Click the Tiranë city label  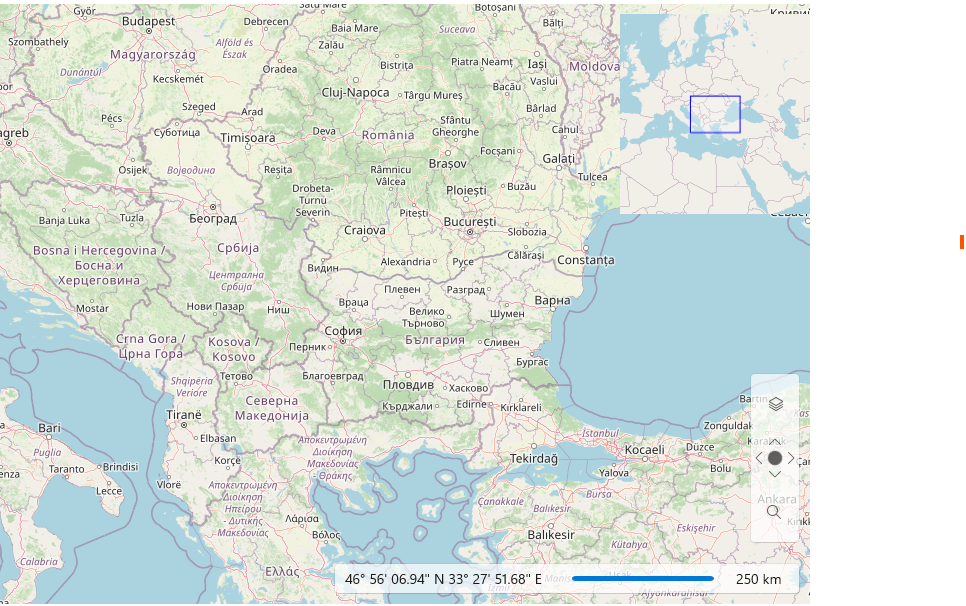pos(184,415)
